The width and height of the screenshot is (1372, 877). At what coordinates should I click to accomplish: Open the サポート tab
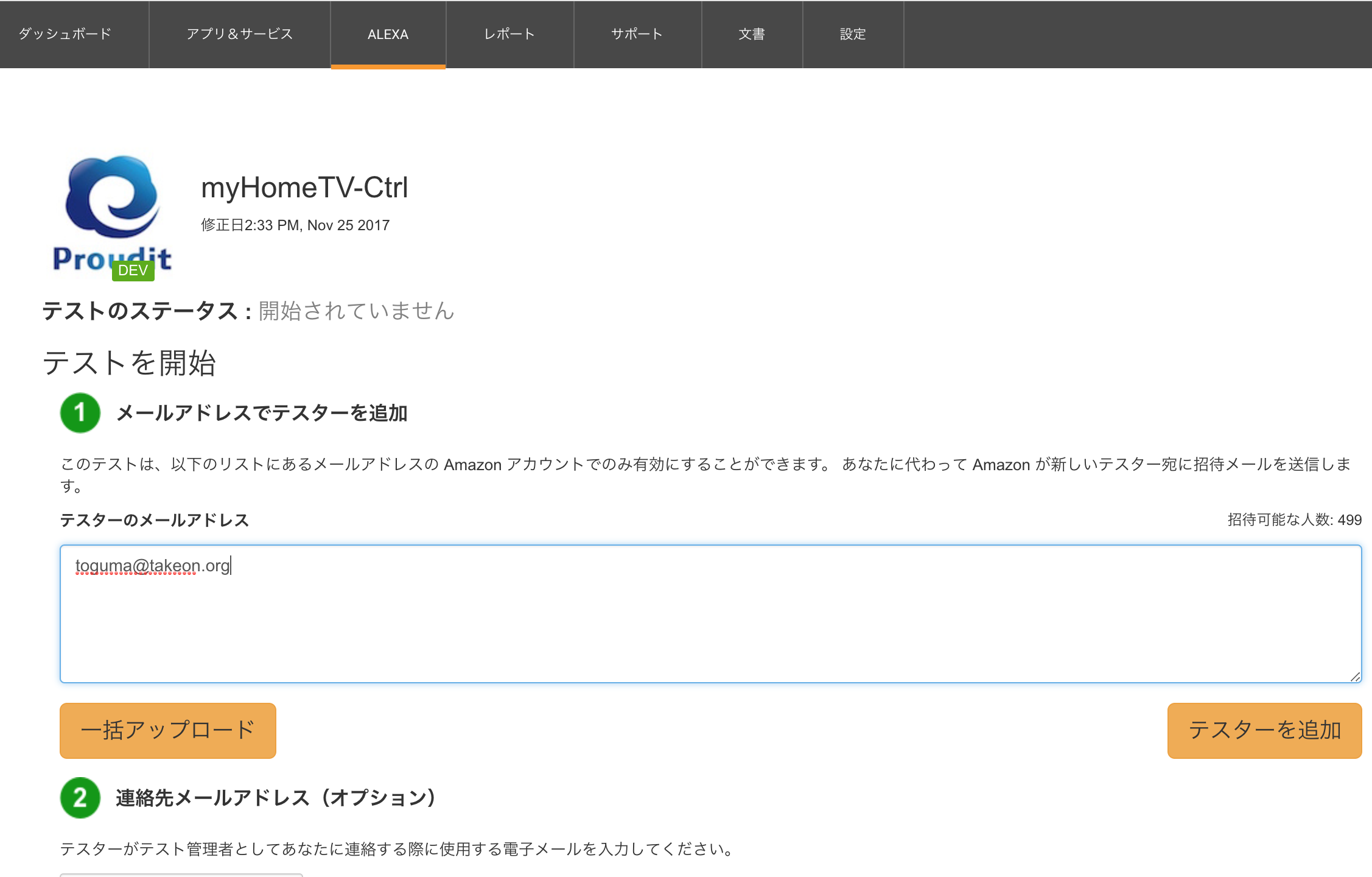pos(637,34)
